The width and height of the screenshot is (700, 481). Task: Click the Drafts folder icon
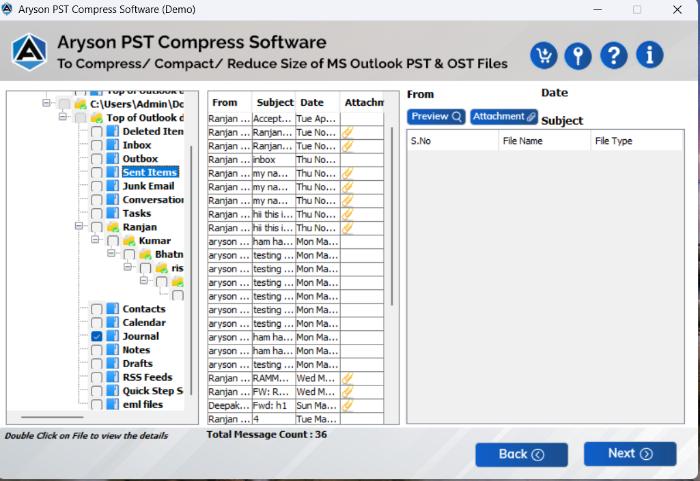(x=113, y=363)
